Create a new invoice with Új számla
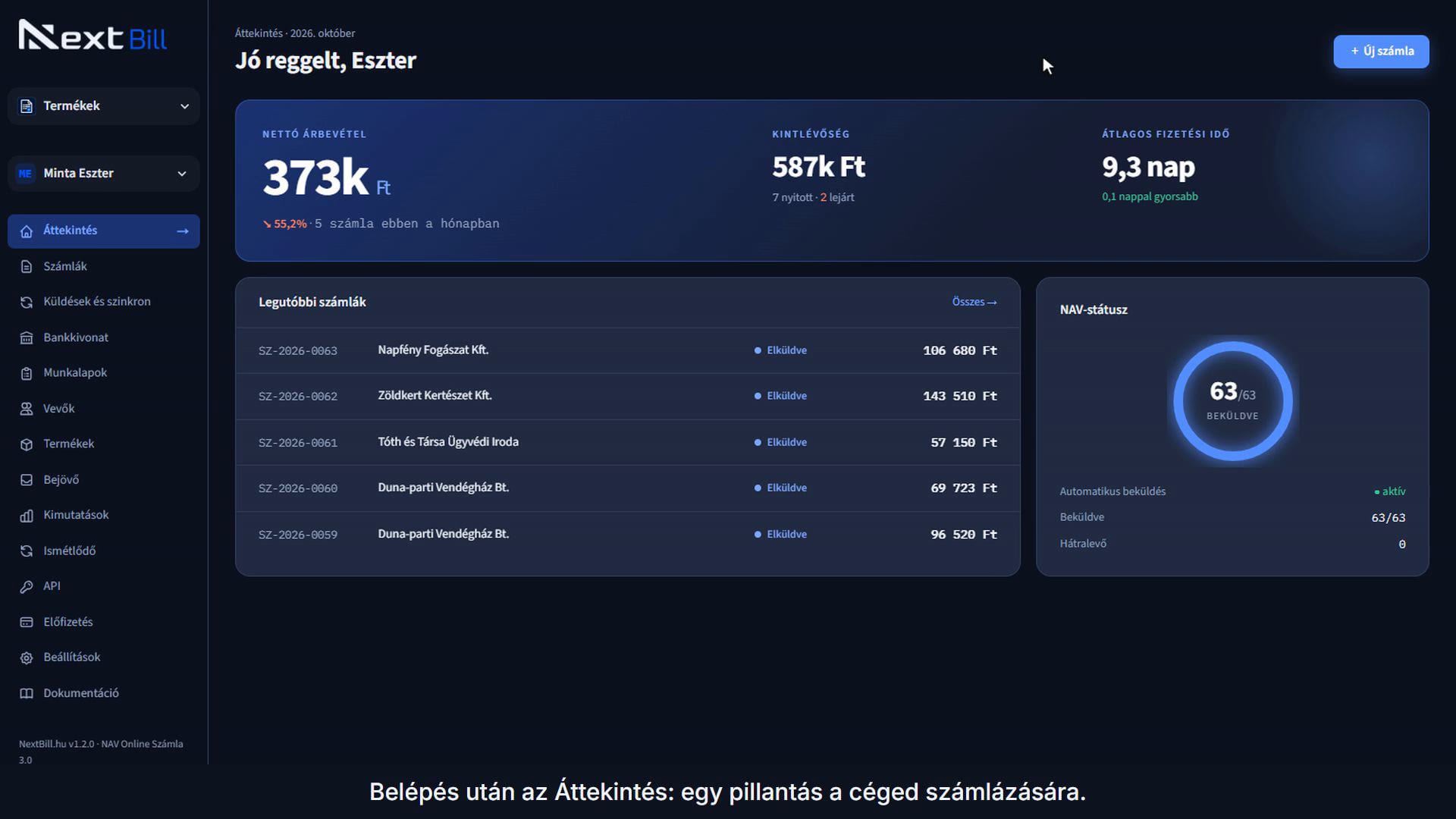Viewport: 1456px width, 819px height. (1381, 52)
